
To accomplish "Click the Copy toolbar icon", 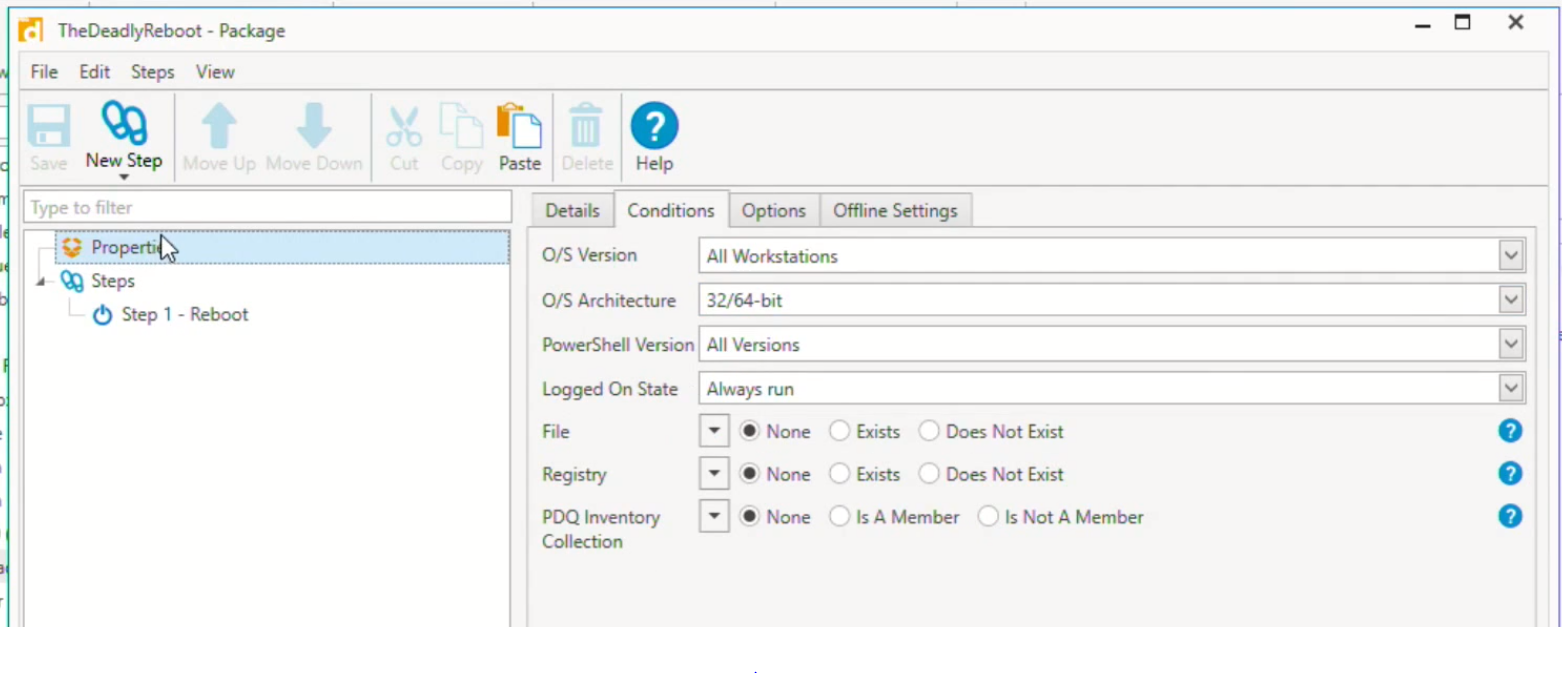I will click(x=461, y=126).
